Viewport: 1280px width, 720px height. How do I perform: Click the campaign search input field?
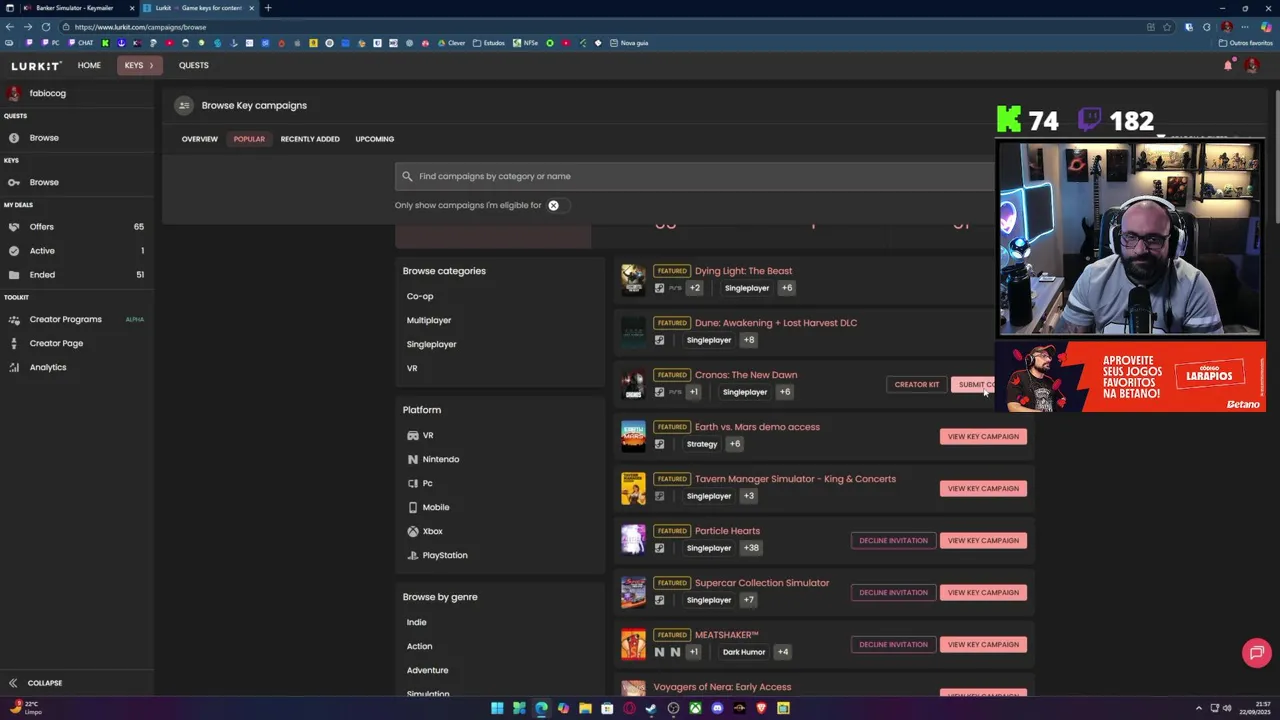pyautogui.click(x=694, y=176)
